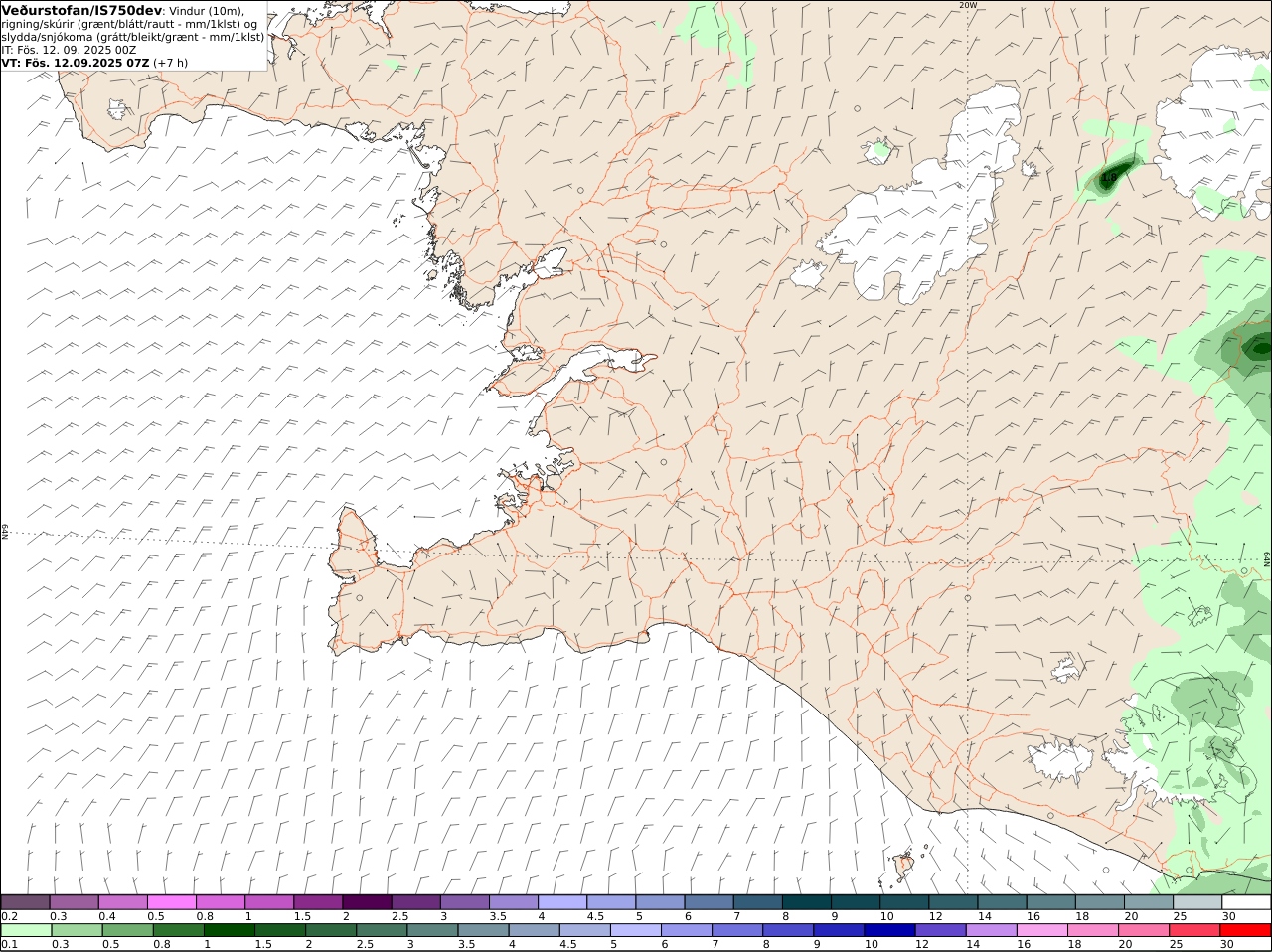The height and width of the screenshot is (952, 1272).
Task: Pick the medium blue 7 swatch, lower legend row
Action: (x=736, y=930)
